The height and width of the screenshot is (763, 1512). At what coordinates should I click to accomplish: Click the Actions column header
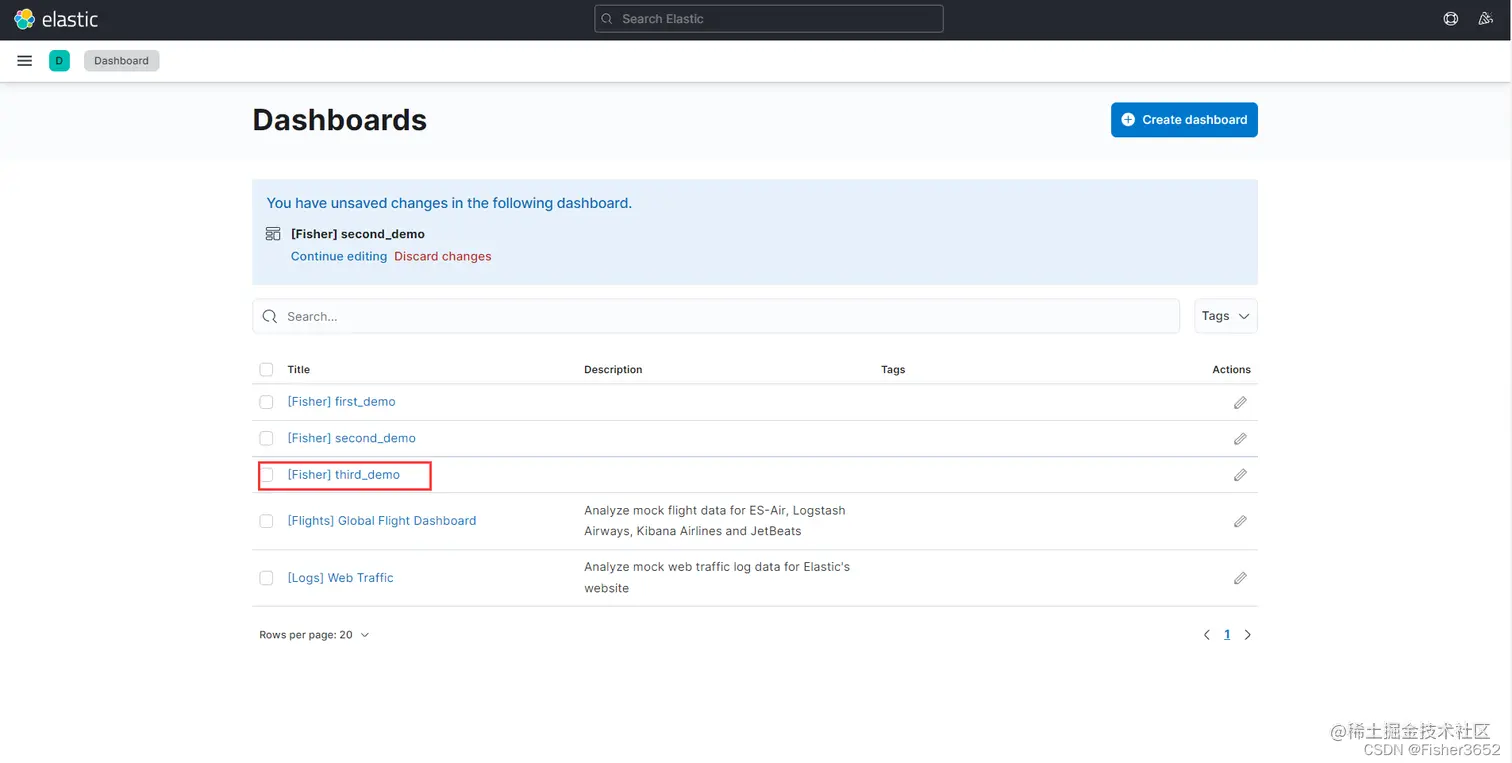click(1231, 370)
